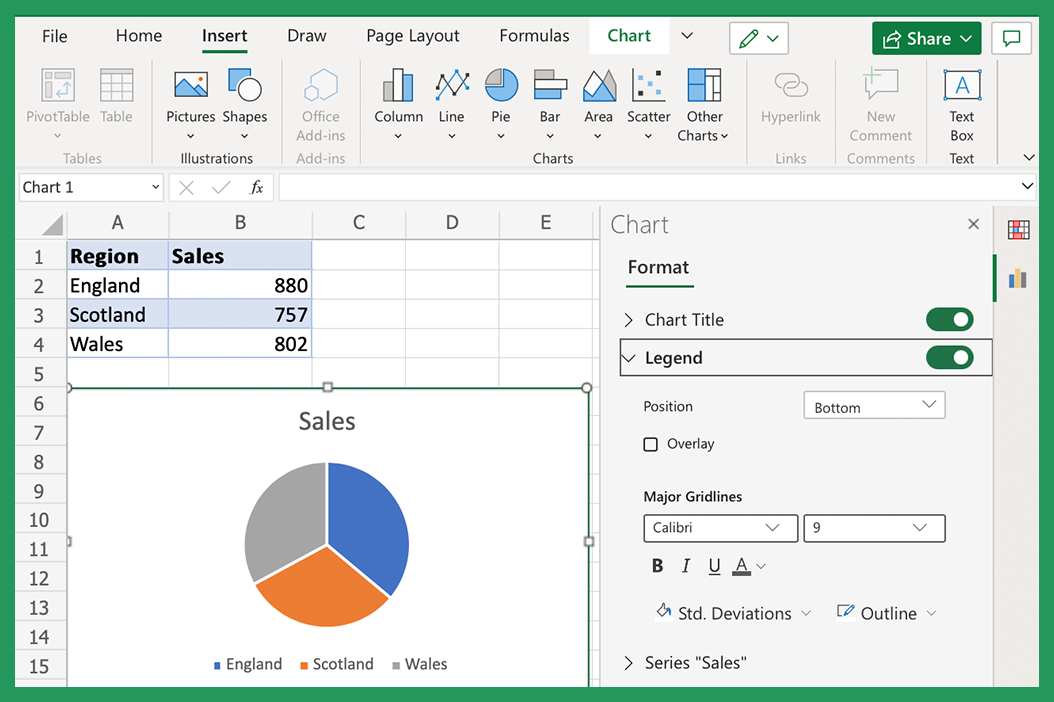Viewport: 1054px width, 702px height.
Task: Check the Overlay checkbox
Action: 651,444
